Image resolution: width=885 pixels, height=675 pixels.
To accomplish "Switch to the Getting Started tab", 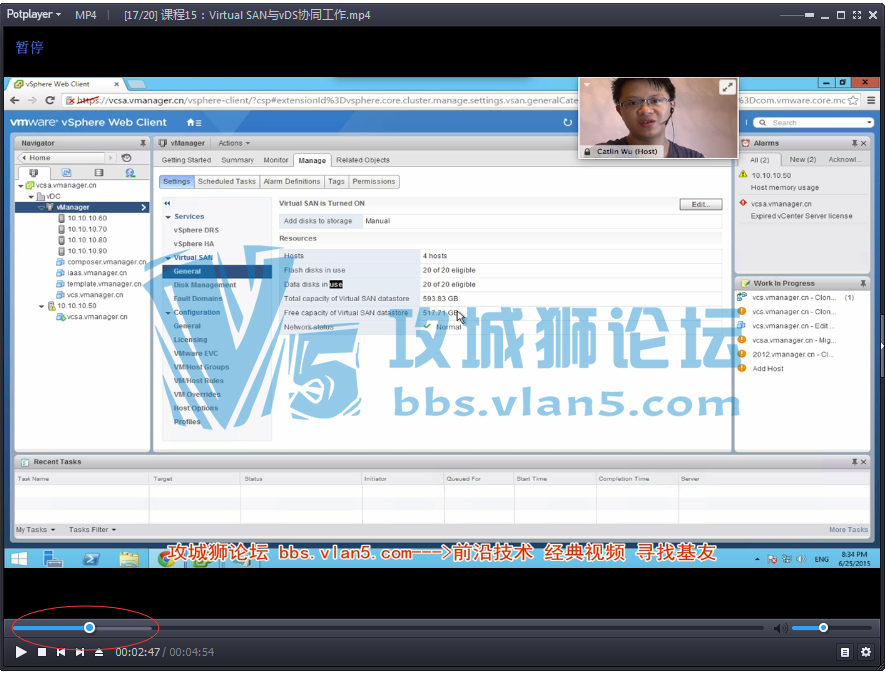I will tap(186, 160).
